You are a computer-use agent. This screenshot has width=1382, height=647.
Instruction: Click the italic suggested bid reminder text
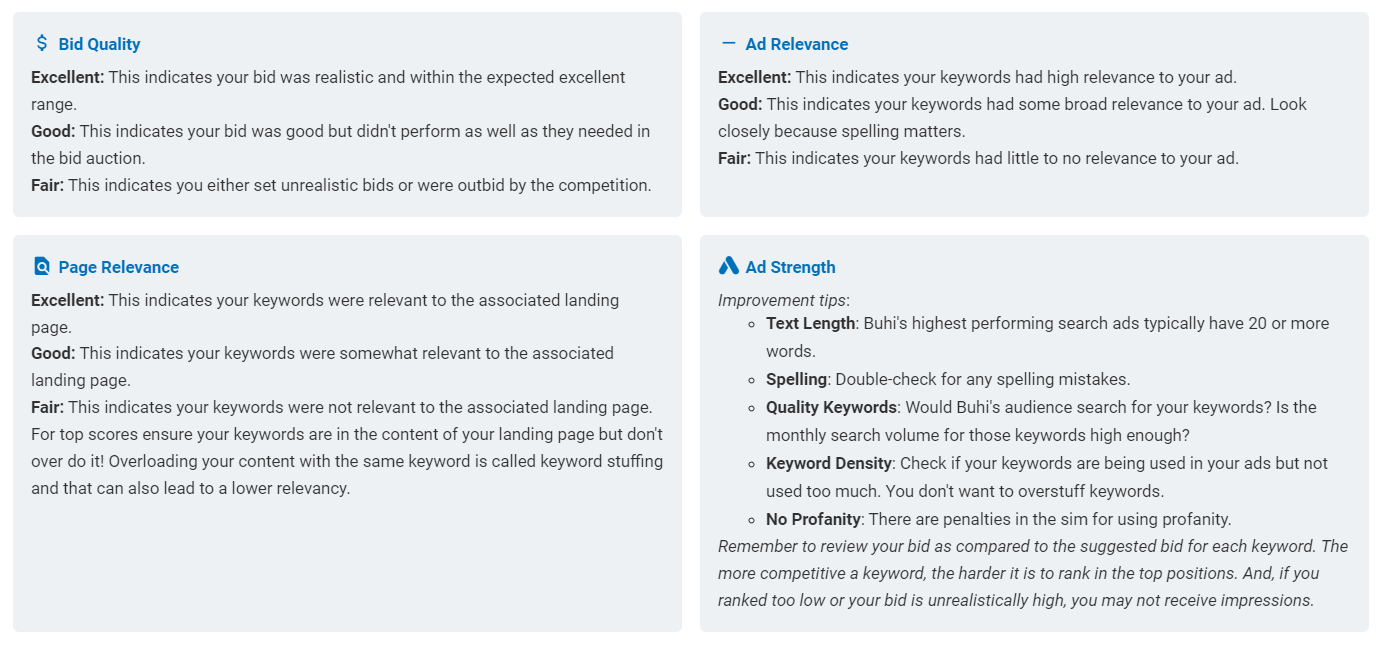coord(1033,573)
